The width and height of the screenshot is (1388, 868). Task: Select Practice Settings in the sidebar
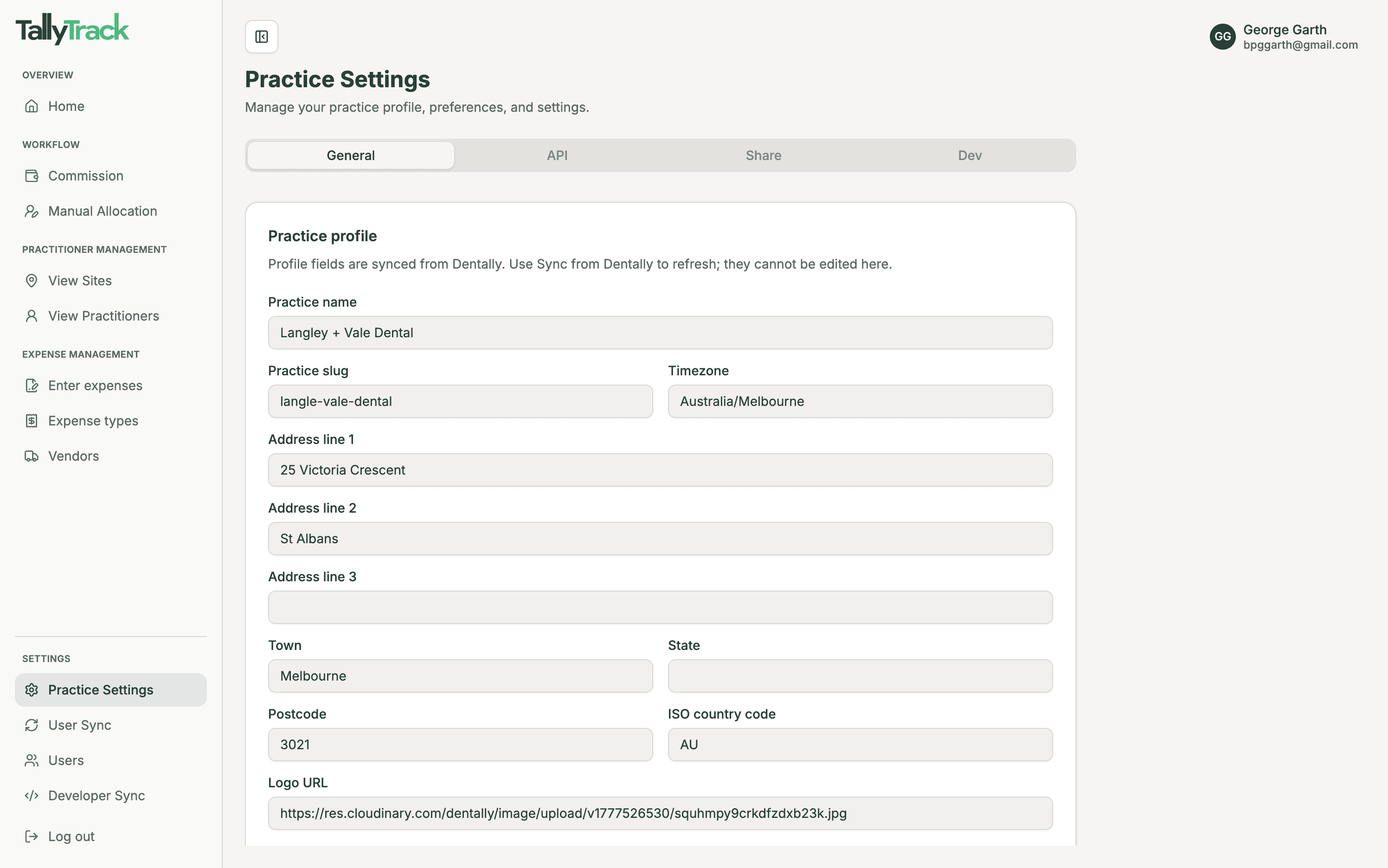(x=111, y=690)
